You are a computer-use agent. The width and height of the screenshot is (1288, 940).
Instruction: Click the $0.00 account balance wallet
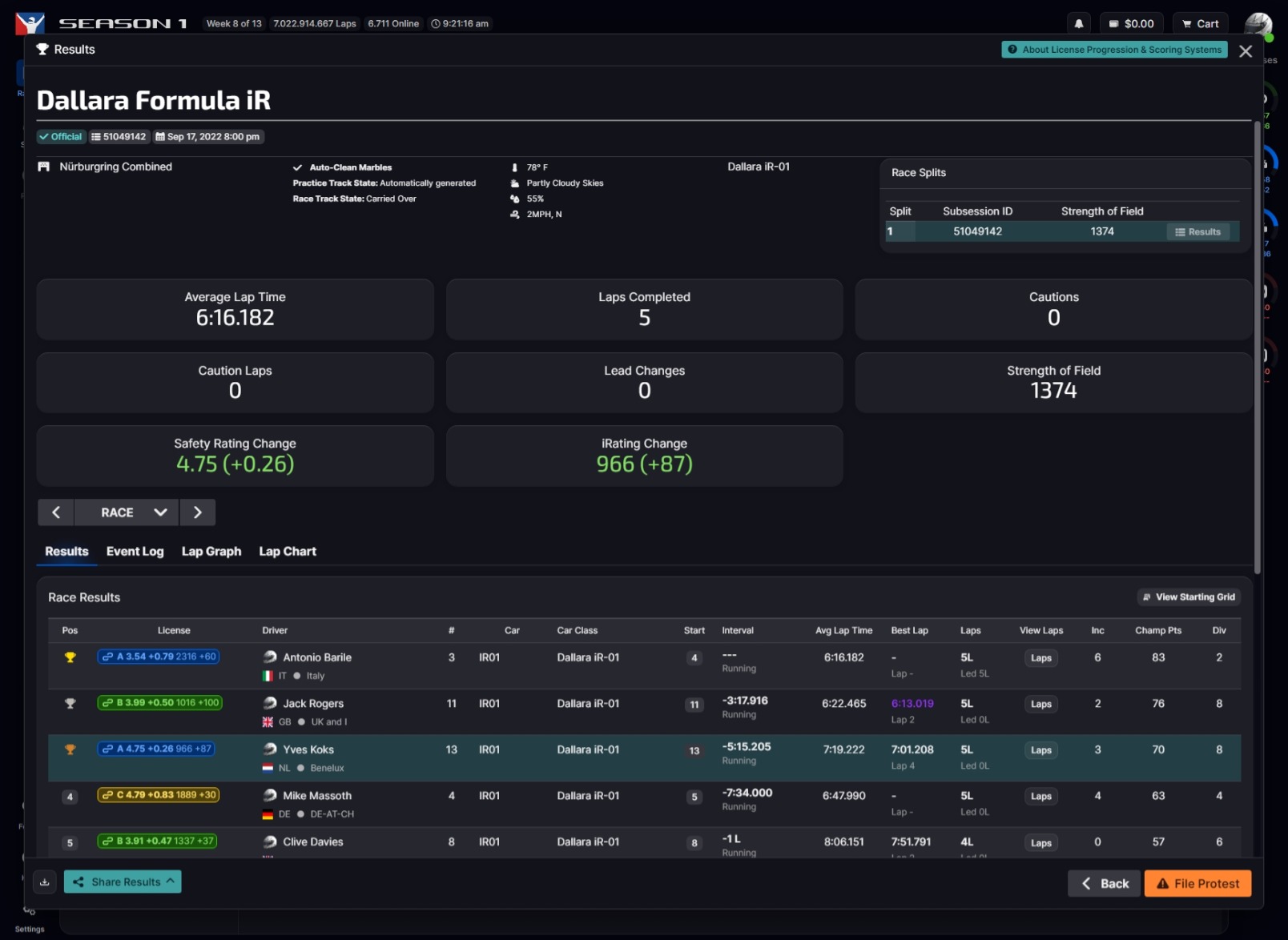[1131, 24]
